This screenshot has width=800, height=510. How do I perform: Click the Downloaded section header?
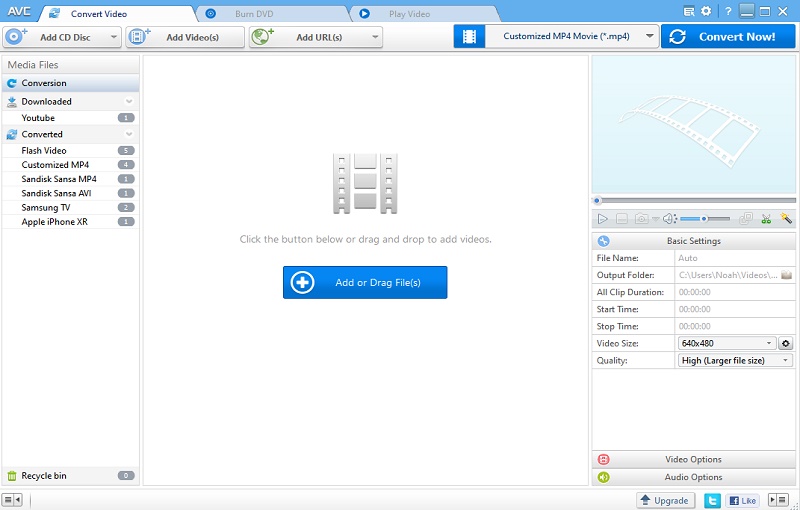(70, 101)
